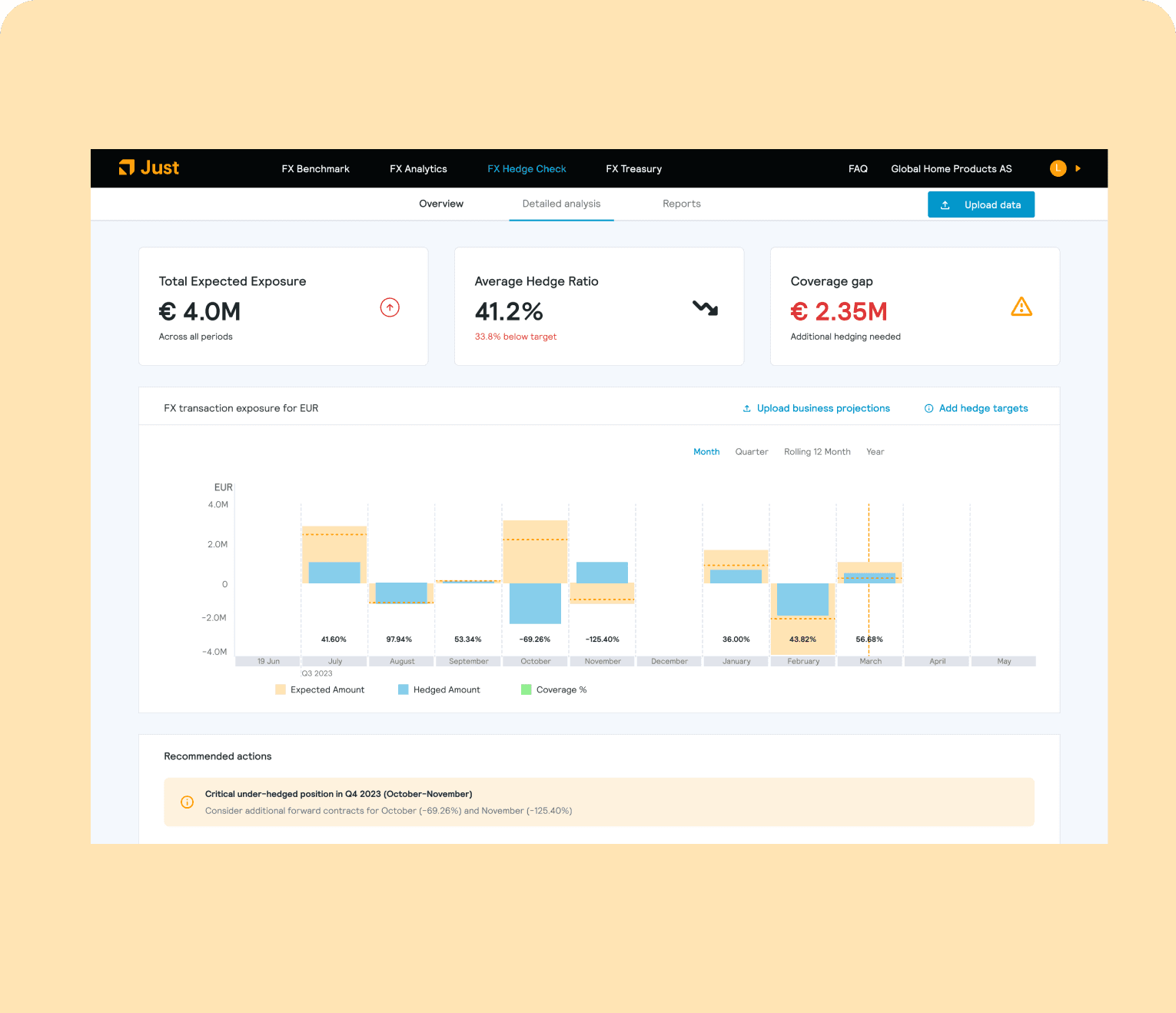Switch to the Reports tab
1176x1013 pixels.
click(682, 204)
